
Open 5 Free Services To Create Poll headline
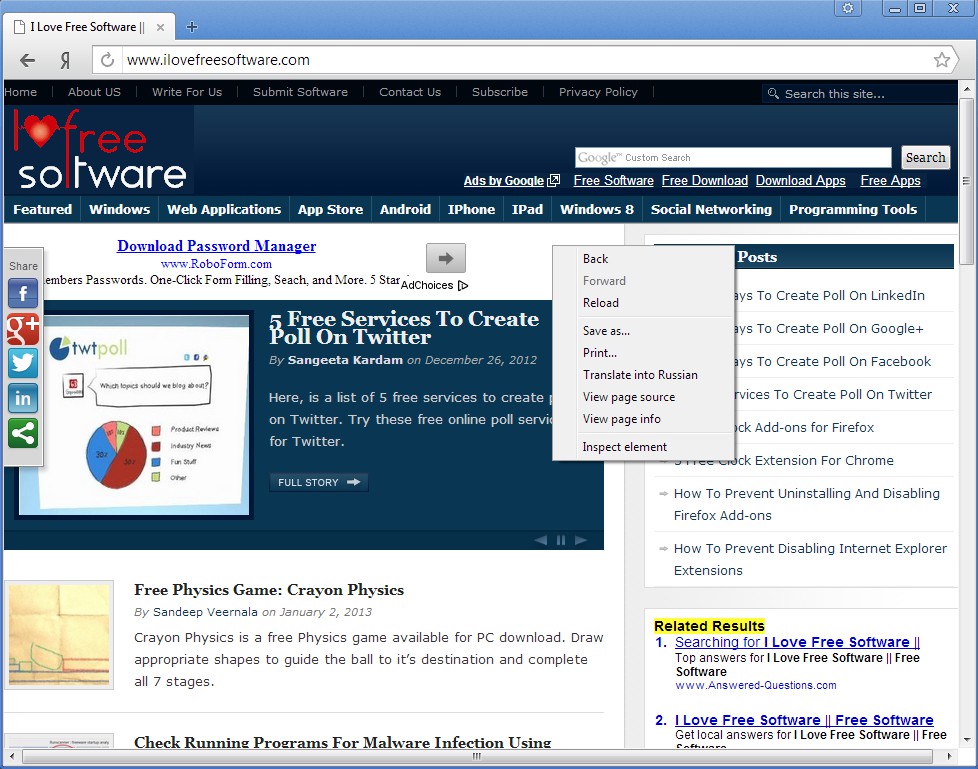[x=404, y=327]
